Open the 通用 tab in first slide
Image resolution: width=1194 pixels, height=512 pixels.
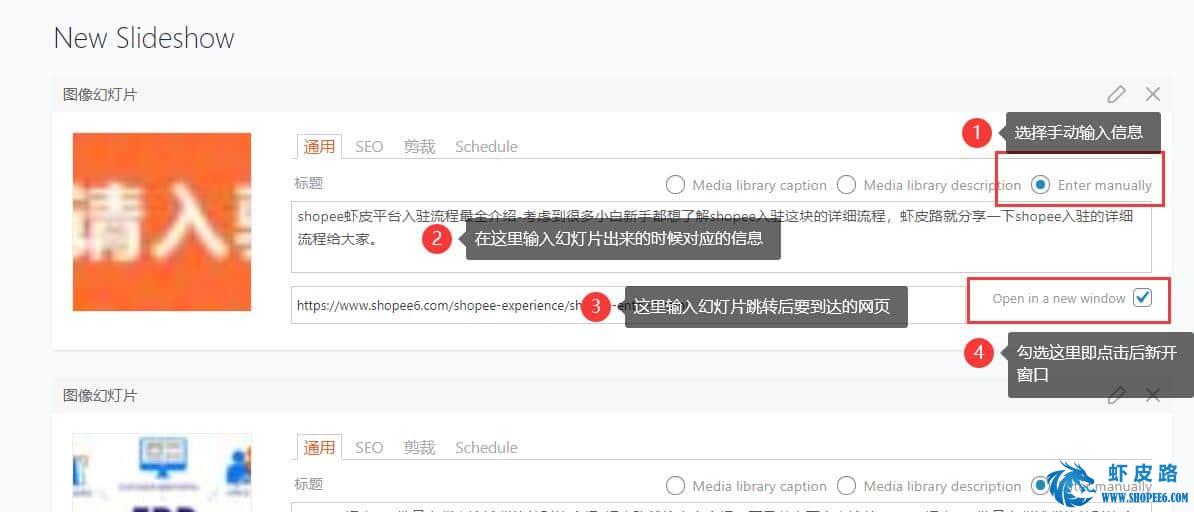[x=319, y=146]
